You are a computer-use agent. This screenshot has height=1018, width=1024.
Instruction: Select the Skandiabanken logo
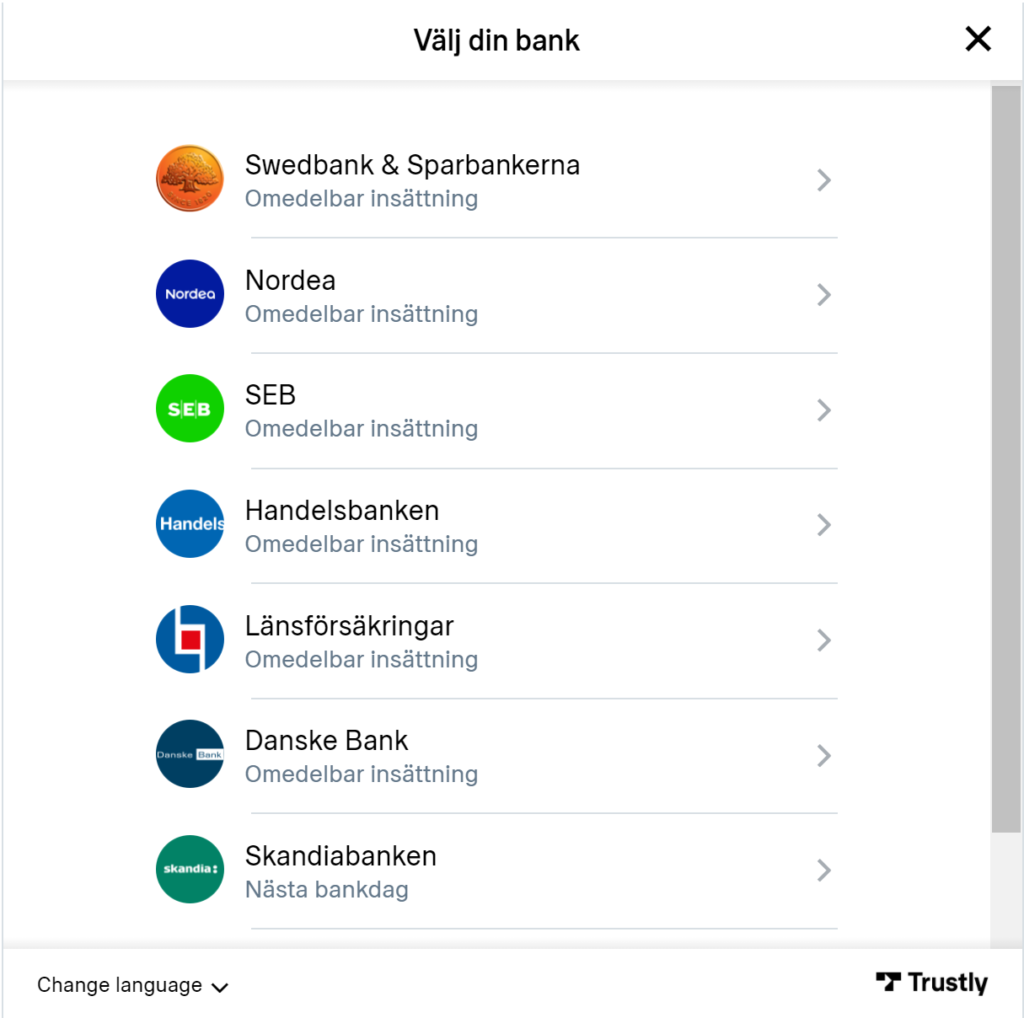(x=190, y=869)
